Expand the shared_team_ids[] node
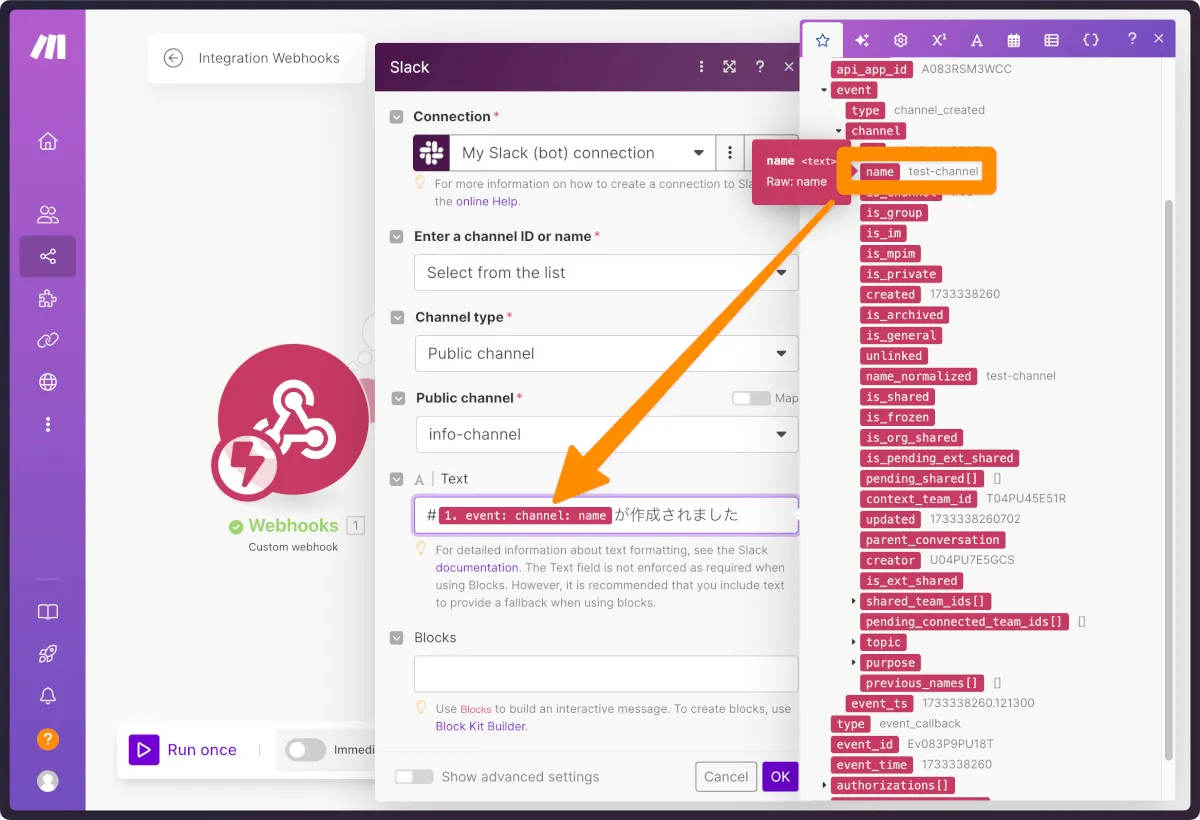This screenshot has height=820, width=1200. (854, 601)
